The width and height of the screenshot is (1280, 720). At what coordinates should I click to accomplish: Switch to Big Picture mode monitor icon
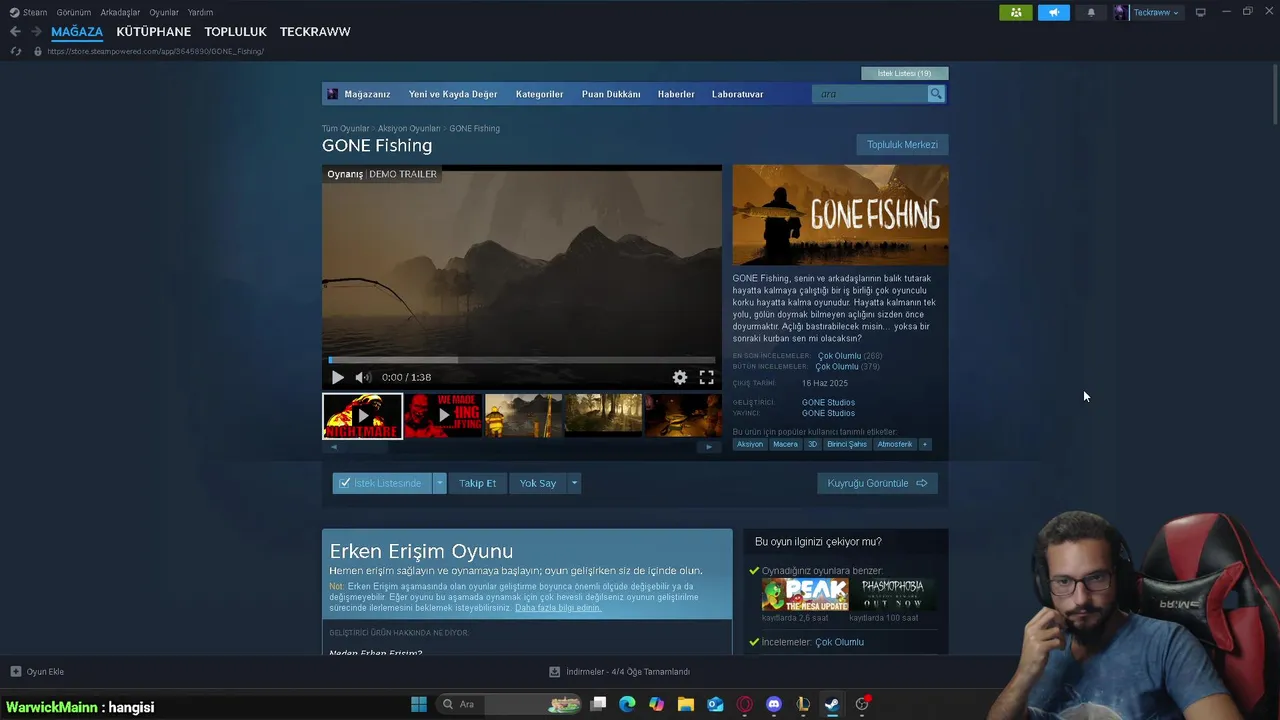click(x=1201, y=12)
